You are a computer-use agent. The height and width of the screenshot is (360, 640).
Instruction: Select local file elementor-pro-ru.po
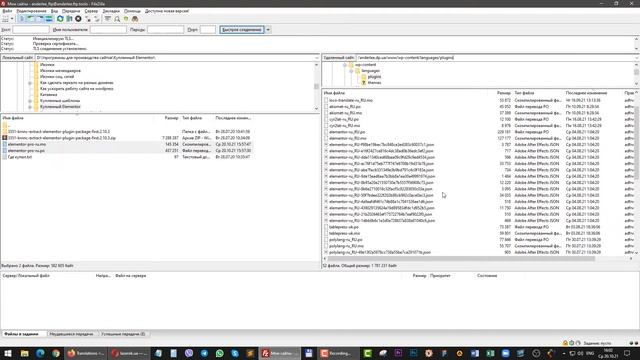pyautogui.click(x=26, y=151)
